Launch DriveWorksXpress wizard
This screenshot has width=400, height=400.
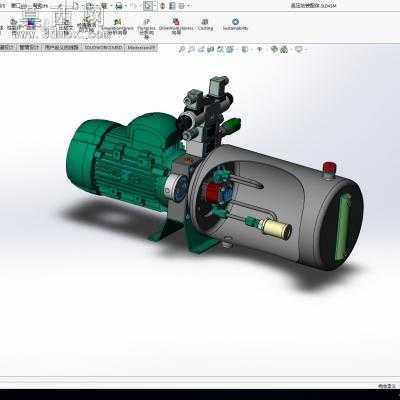[x=176, y=26]
